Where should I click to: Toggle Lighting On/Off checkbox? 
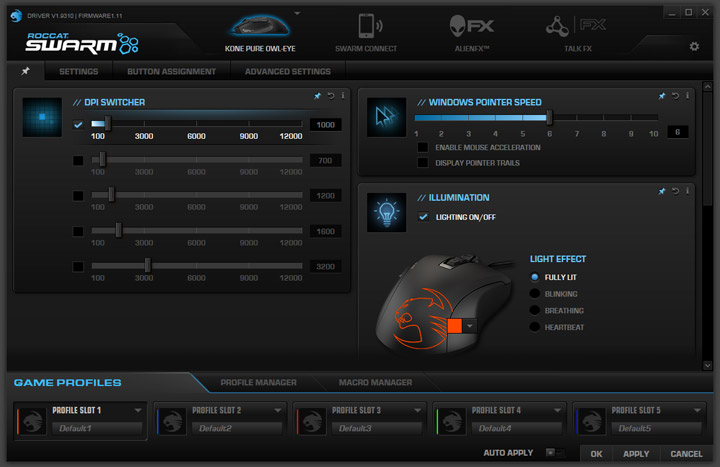[x=423, y=217]
